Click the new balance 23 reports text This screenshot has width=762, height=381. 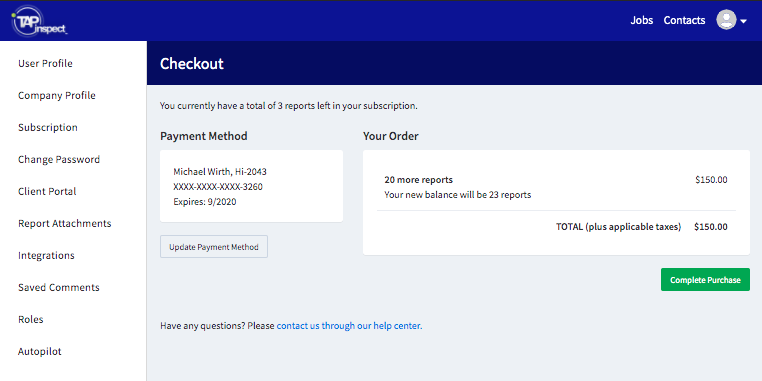(458, 195)
